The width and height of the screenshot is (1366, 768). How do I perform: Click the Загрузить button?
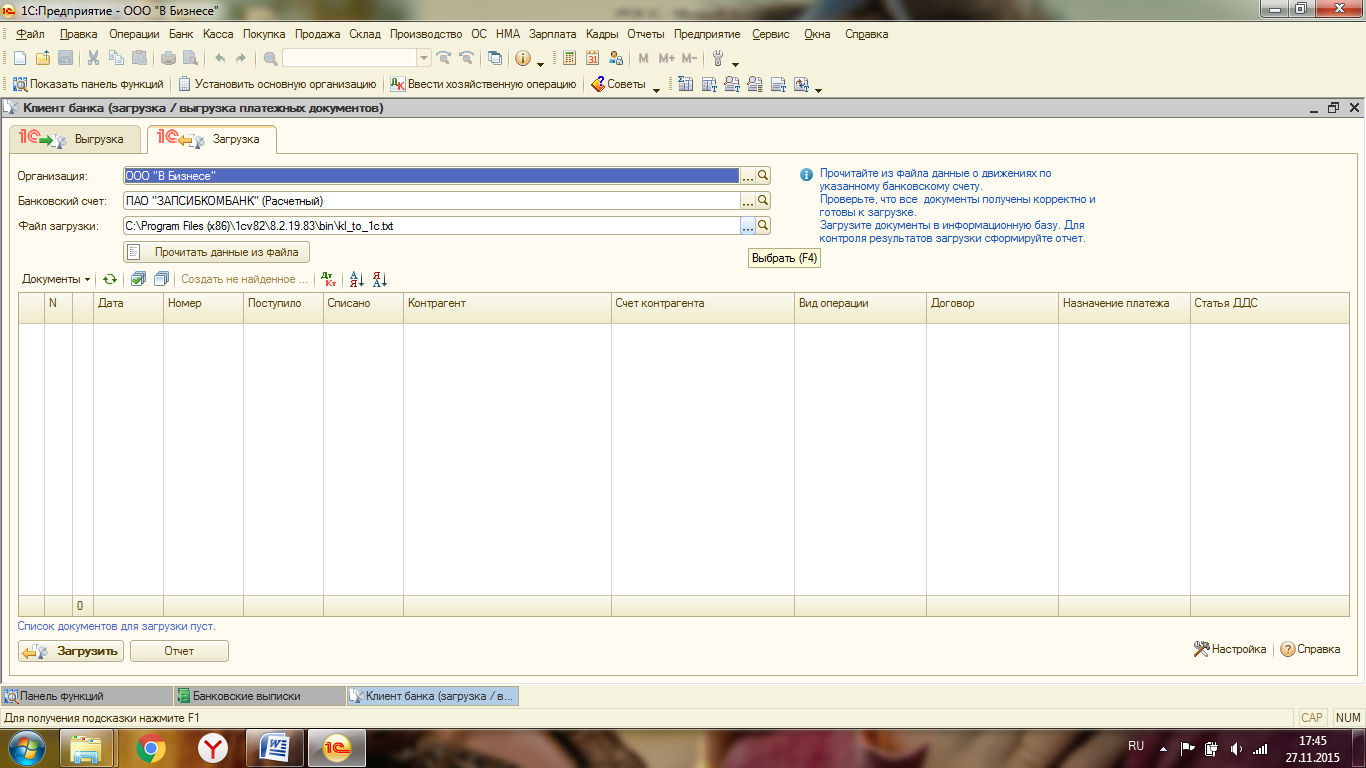click(71, 651)
